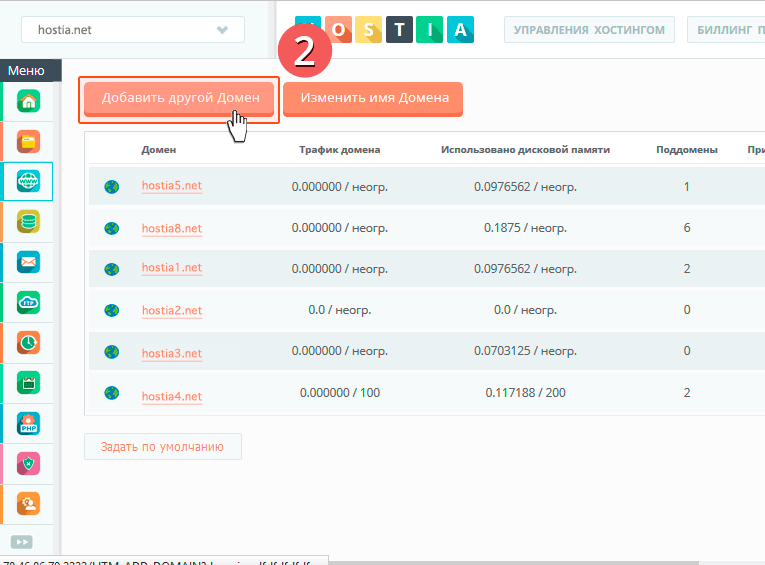
Task: Click the subdomain count 6 for hostia8.net
Action: pos(687,228)
